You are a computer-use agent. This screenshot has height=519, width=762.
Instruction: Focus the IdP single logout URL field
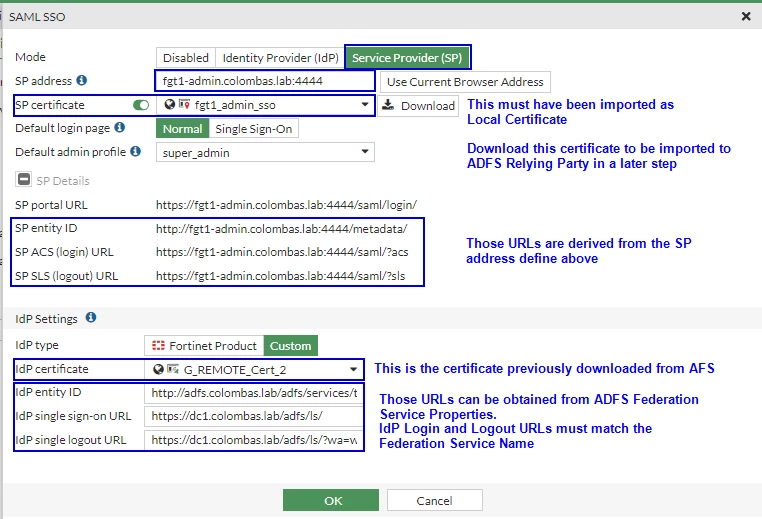click(254, 440)
